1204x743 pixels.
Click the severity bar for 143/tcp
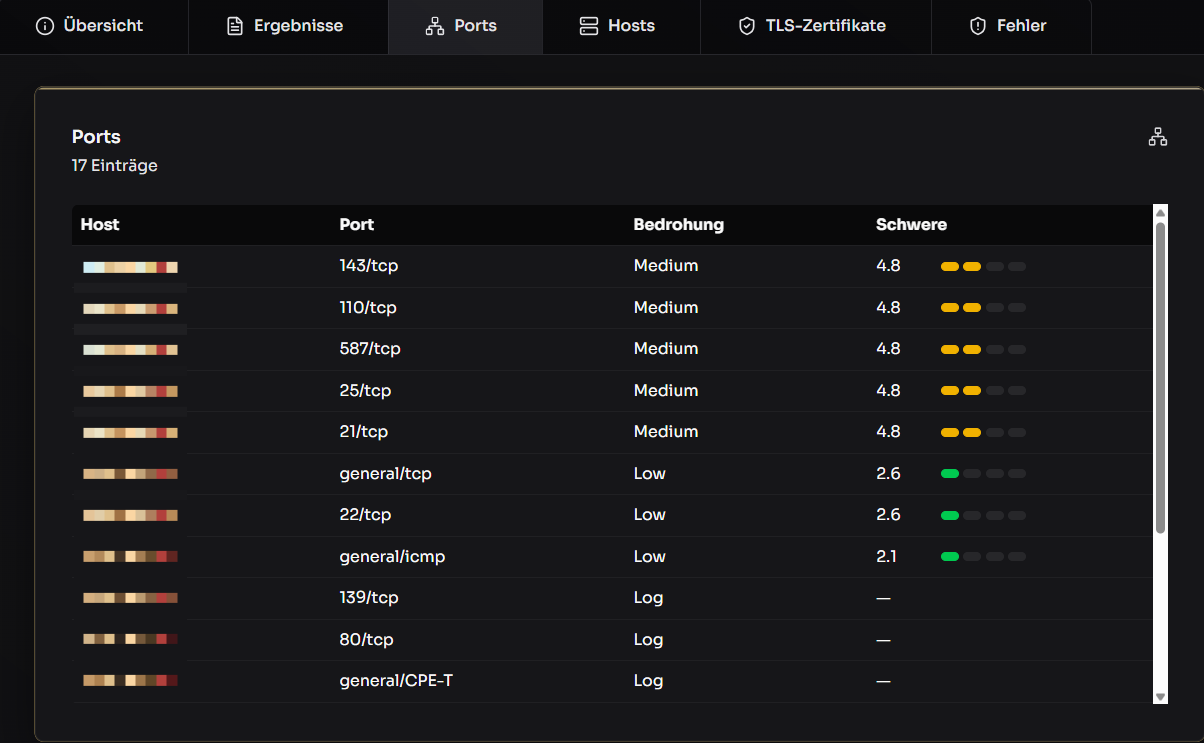coord(983,266)
